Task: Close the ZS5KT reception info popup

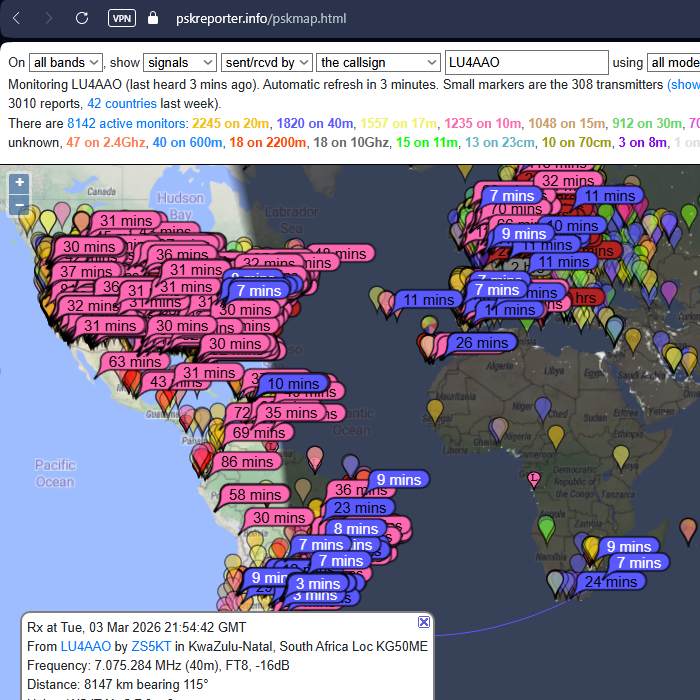Action: (x=424, y=622)
